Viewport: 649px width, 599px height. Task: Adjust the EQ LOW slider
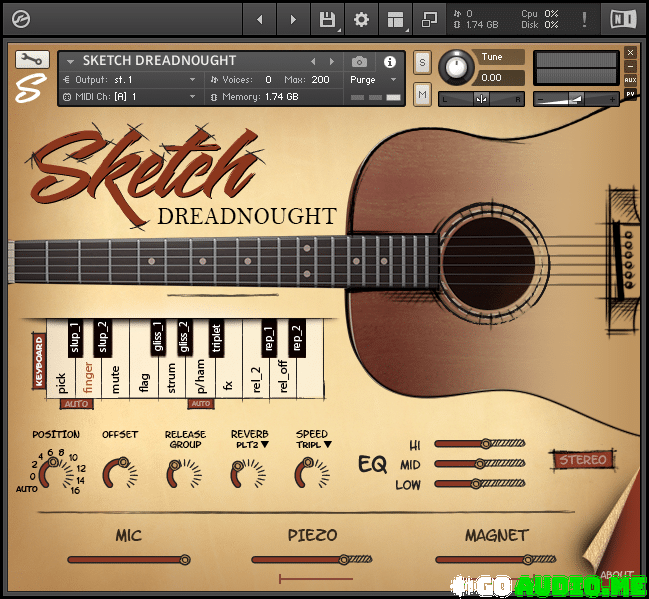point(480,484)
